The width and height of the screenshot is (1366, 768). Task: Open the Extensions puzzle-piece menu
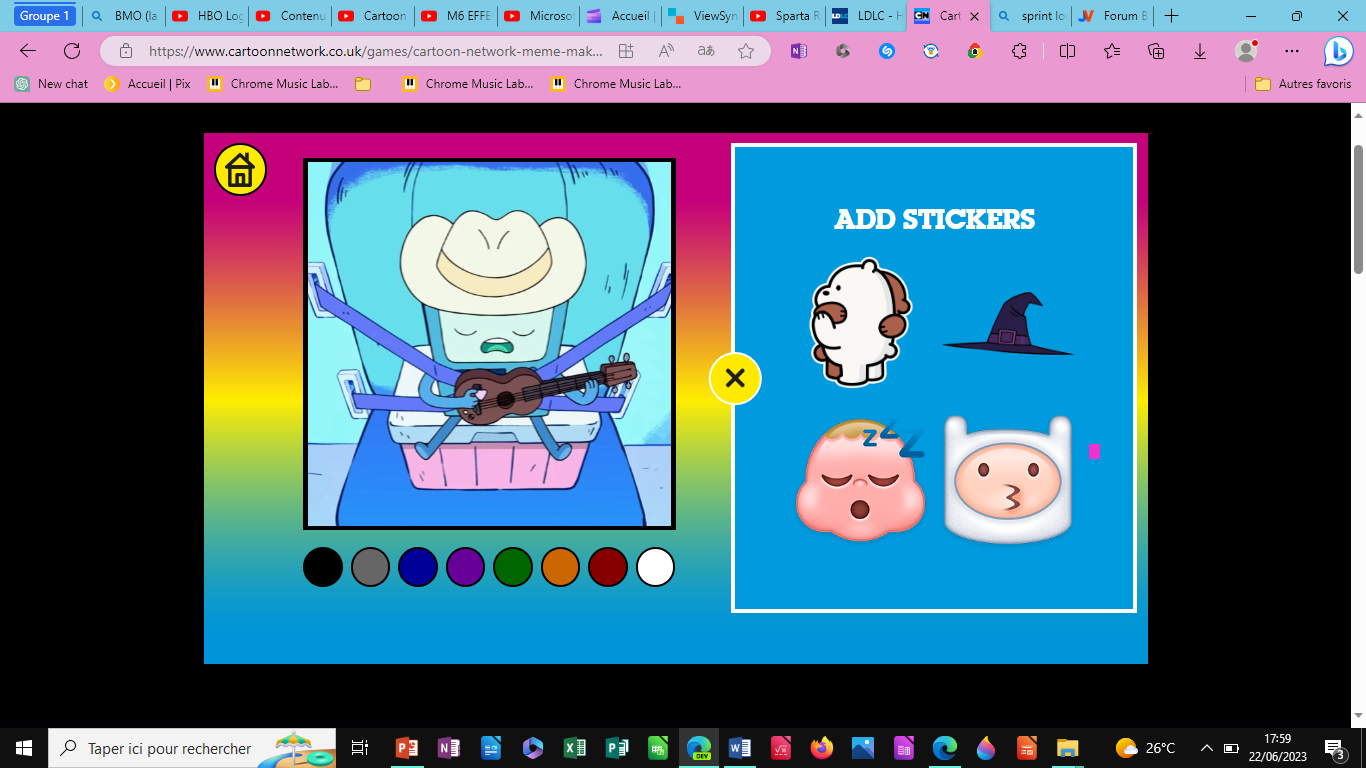1019,51
